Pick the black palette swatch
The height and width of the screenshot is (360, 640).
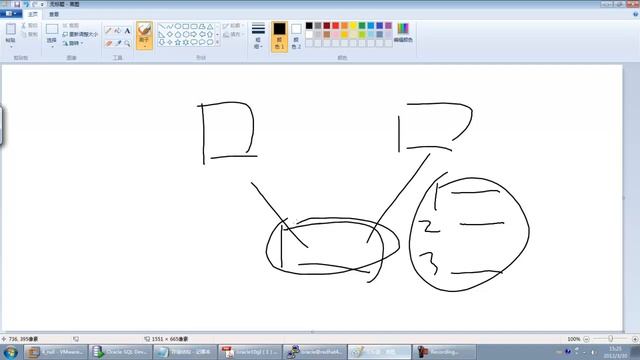pyautogui.click(x=309, y=26)
